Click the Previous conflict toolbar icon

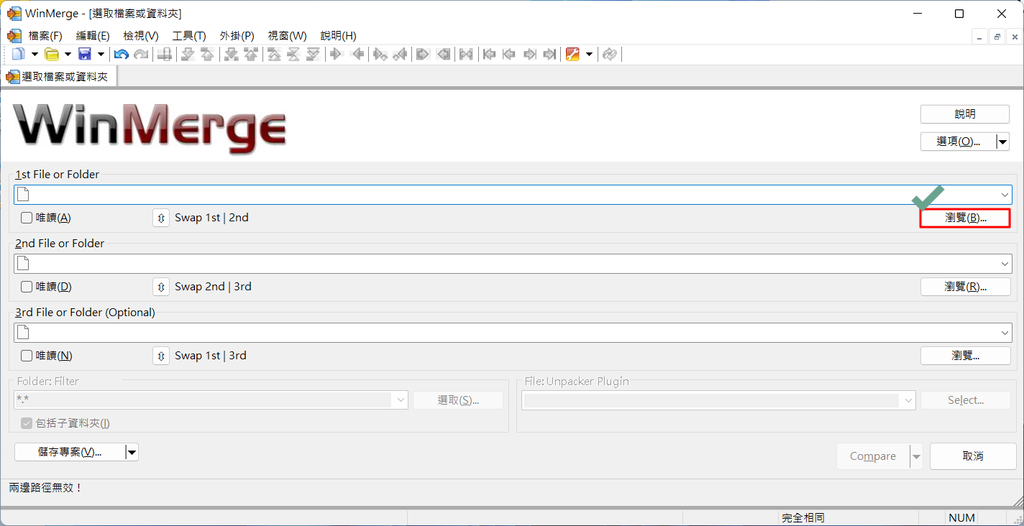tap(250, 54)
